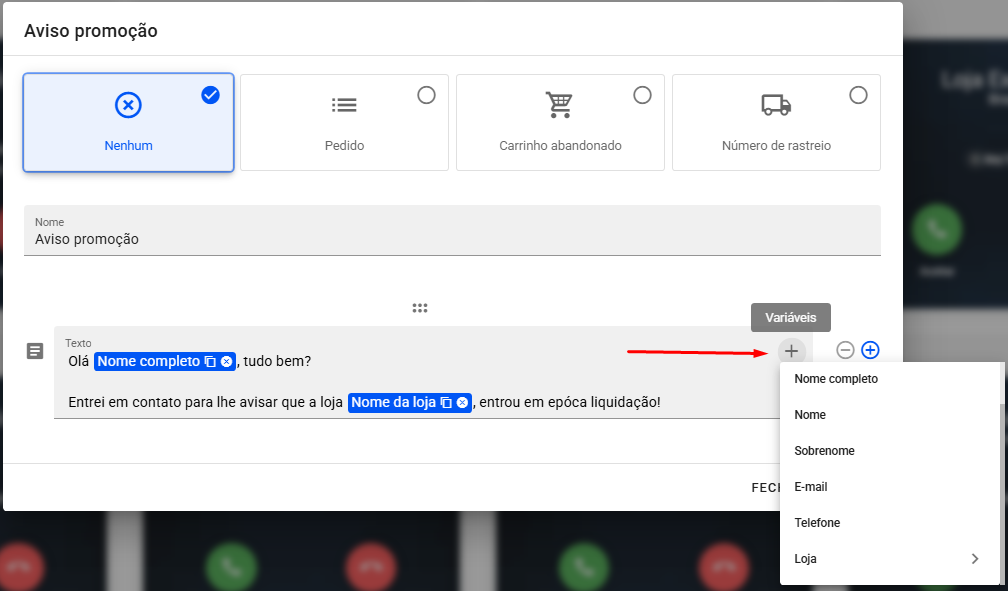
Task: Click the text block type icon
Action: [x=35, y=351]
